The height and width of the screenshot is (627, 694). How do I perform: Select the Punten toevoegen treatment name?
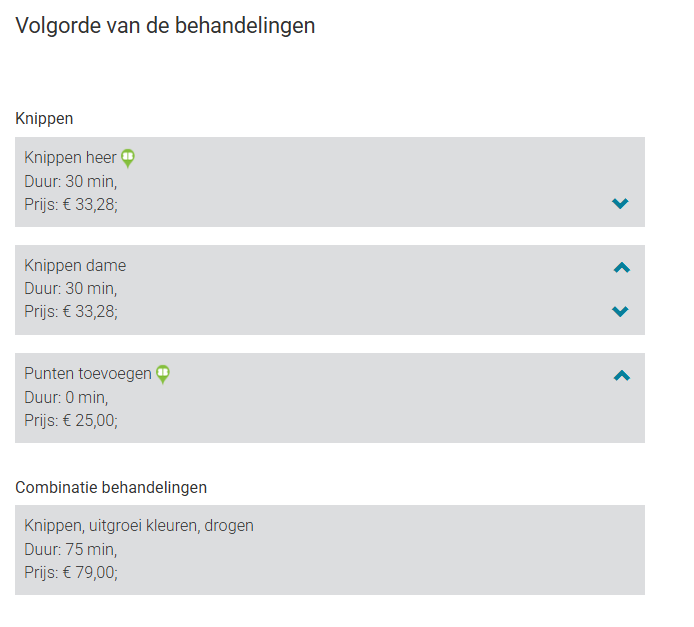pyautogui.click(x=88, y=374)
